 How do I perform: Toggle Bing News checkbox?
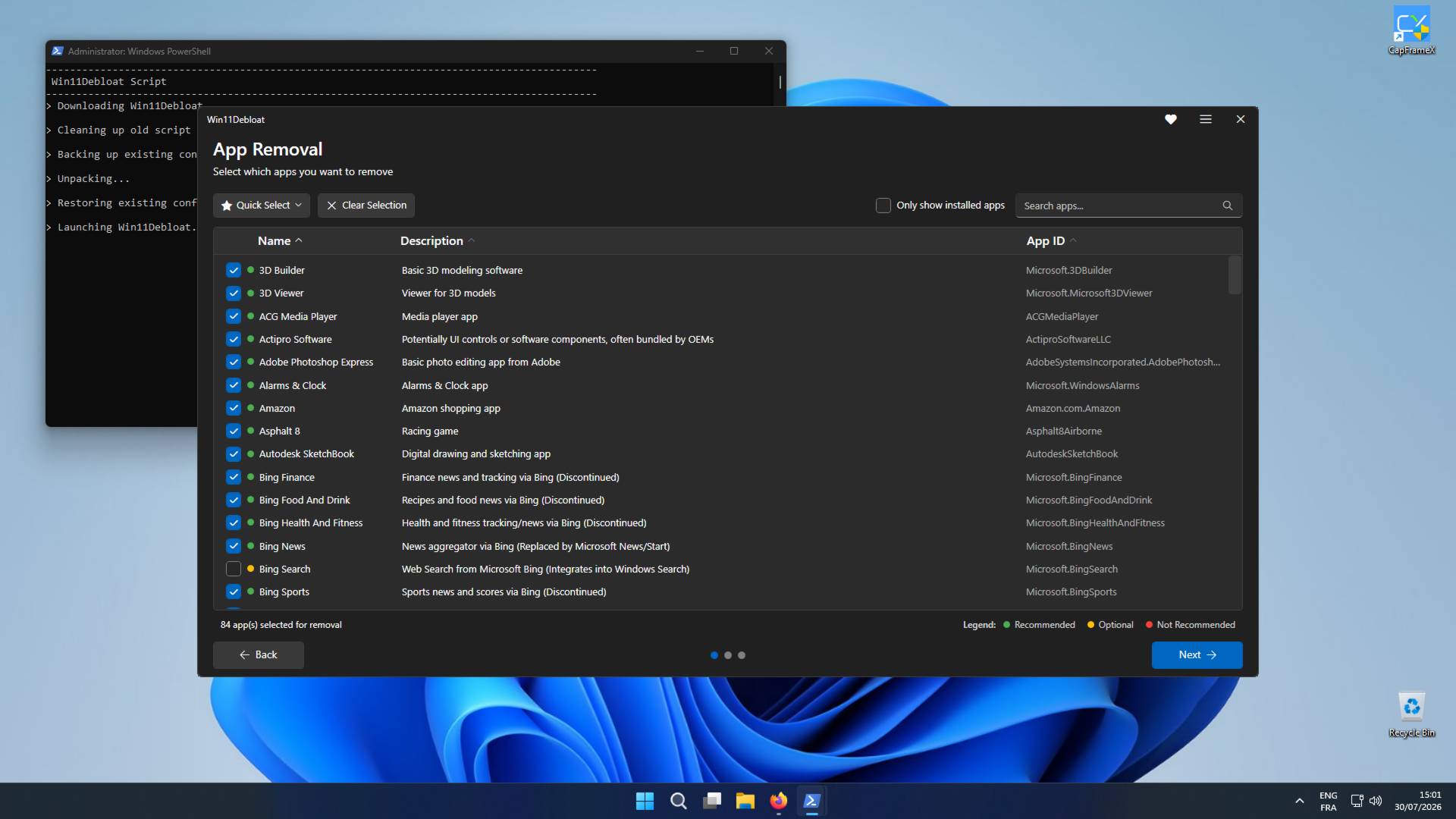234,546
